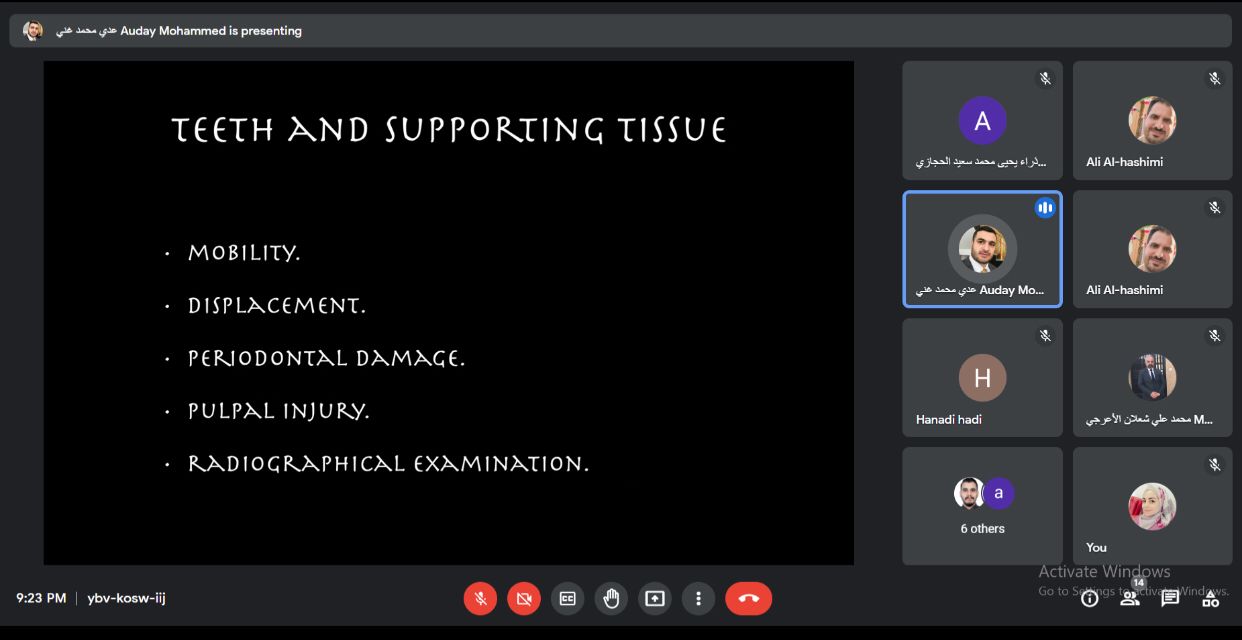The image size is (1242, 640).
Task: Click the audio indicator on Auday tile
Action: (x=1045, y=208)
